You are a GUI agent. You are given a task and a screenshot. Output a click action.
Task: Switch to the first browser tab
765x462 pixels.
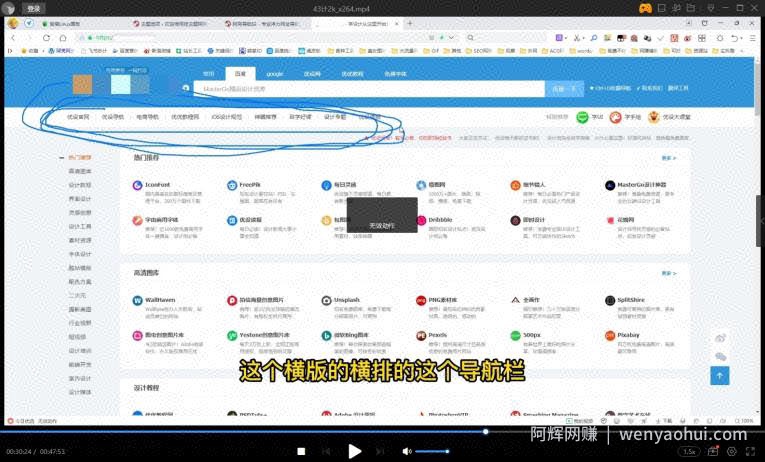(x=83, y=23)
